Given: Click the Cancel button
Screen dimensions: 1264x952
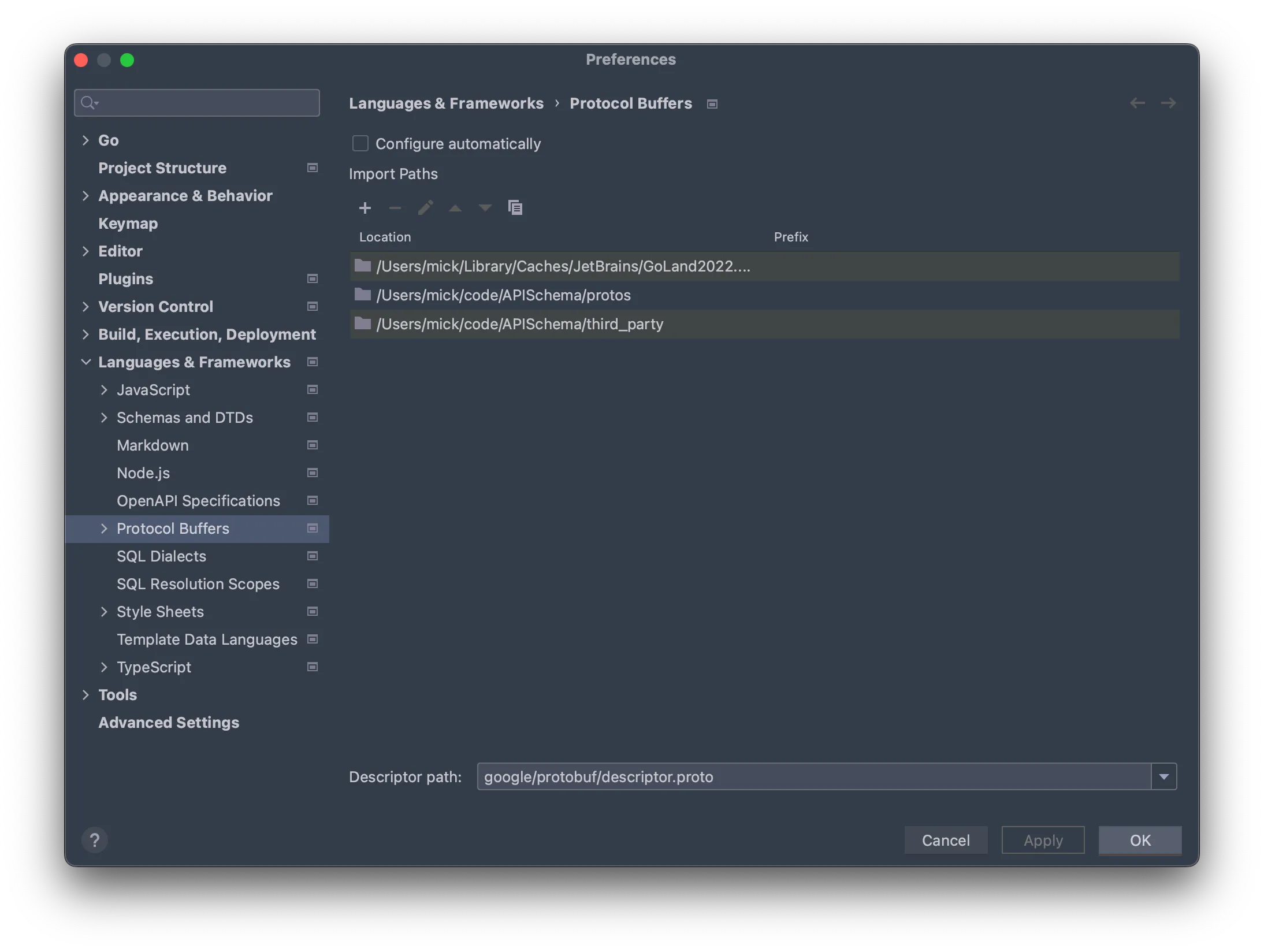Looking at the screenshot, I should (x=946, y=840).
